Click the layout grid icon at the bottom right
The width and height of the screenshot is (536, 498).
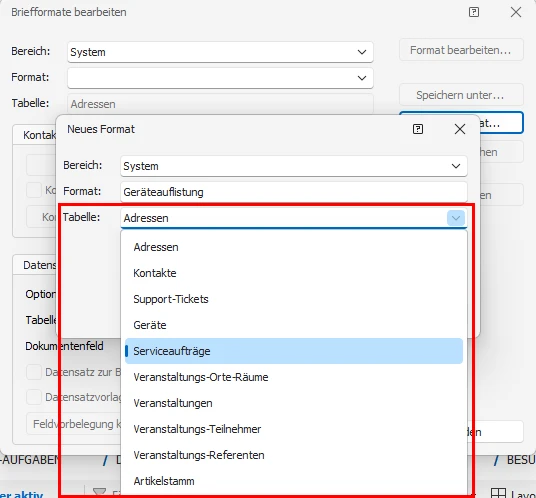498,493
